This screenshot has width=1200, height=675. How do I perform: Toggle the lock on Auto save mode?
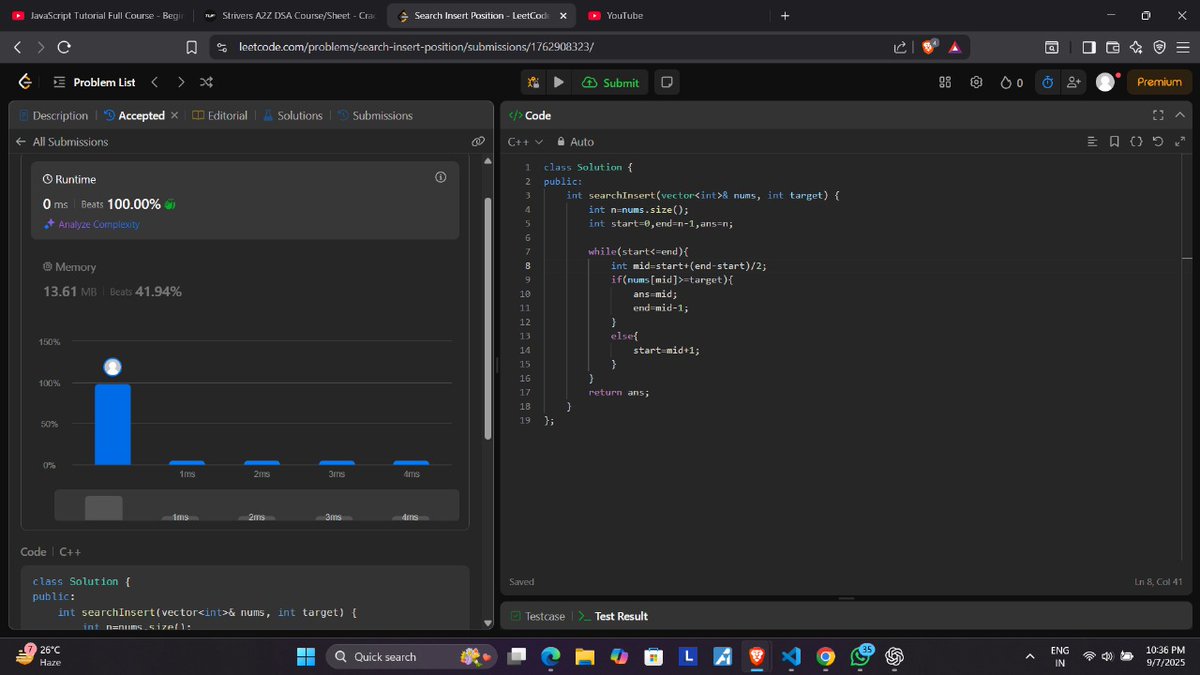560,142
